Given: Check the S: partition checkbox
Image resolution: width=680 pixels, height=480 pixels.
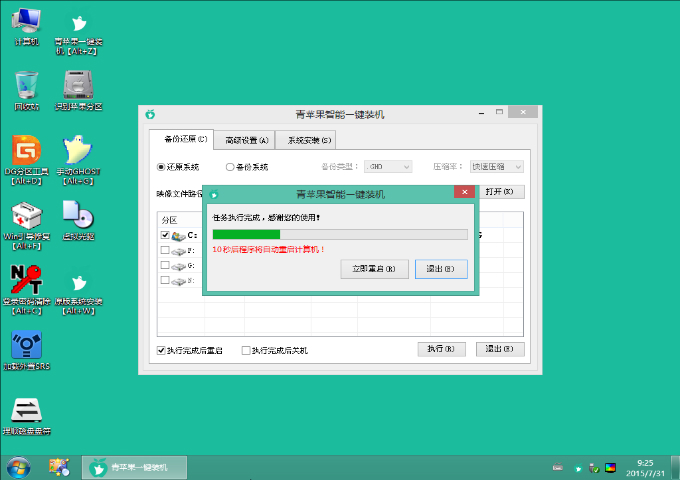Looking at the screenshot, I should 165,280.
